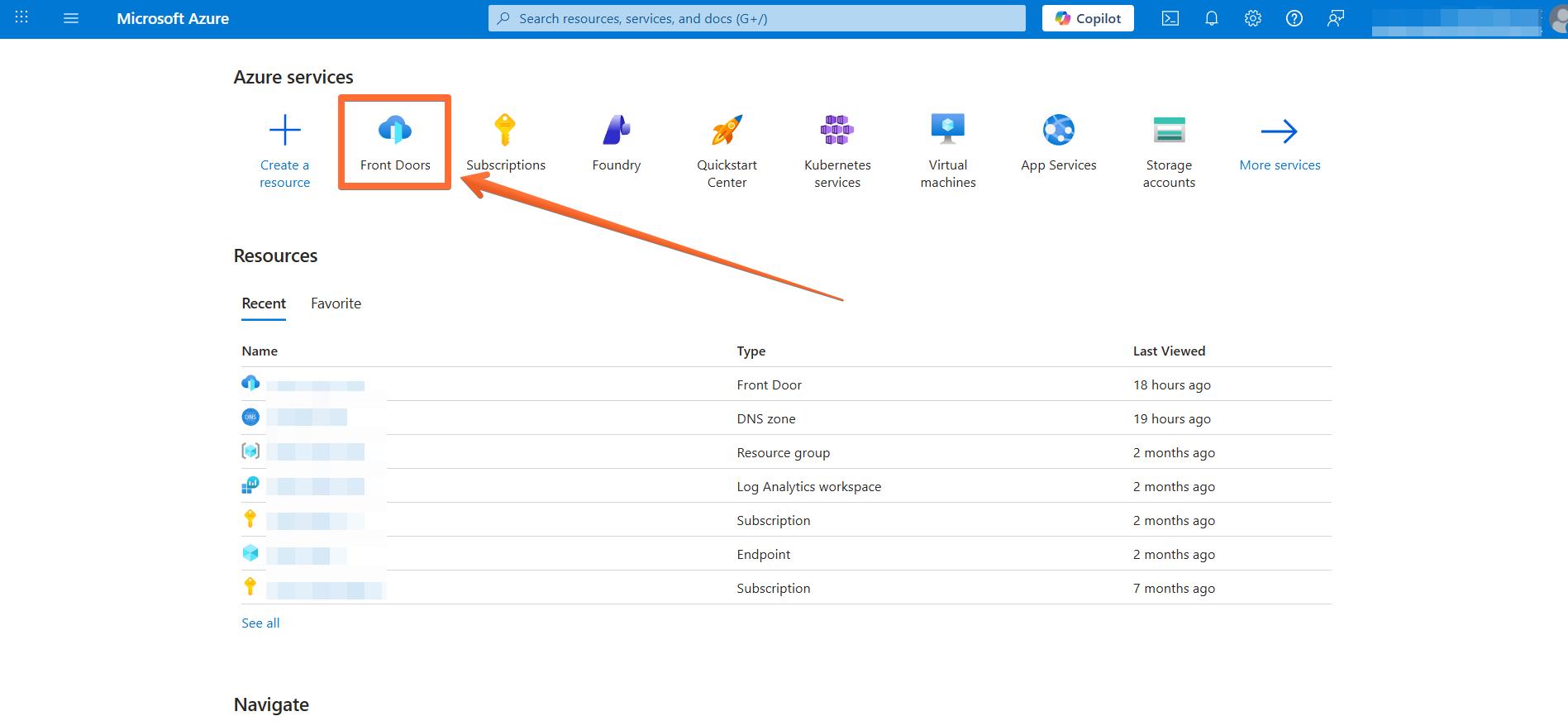Open the DNS zone resource icon
This screenshot has height=721, width=1568.
point(250,417)
